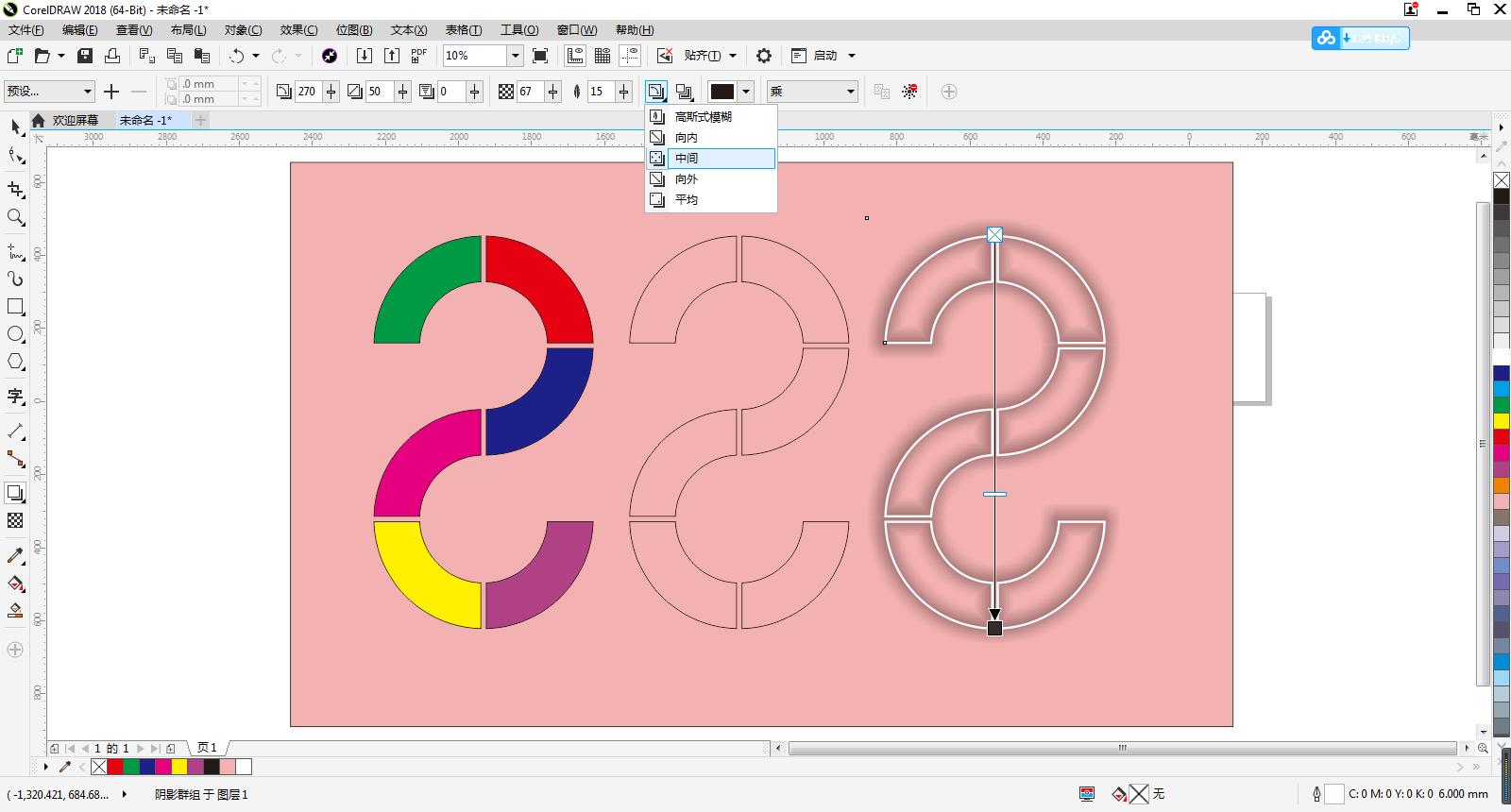This screenshot has height=812, width=1511.
Task: Select the Rectangle tool
Action: 15,307
